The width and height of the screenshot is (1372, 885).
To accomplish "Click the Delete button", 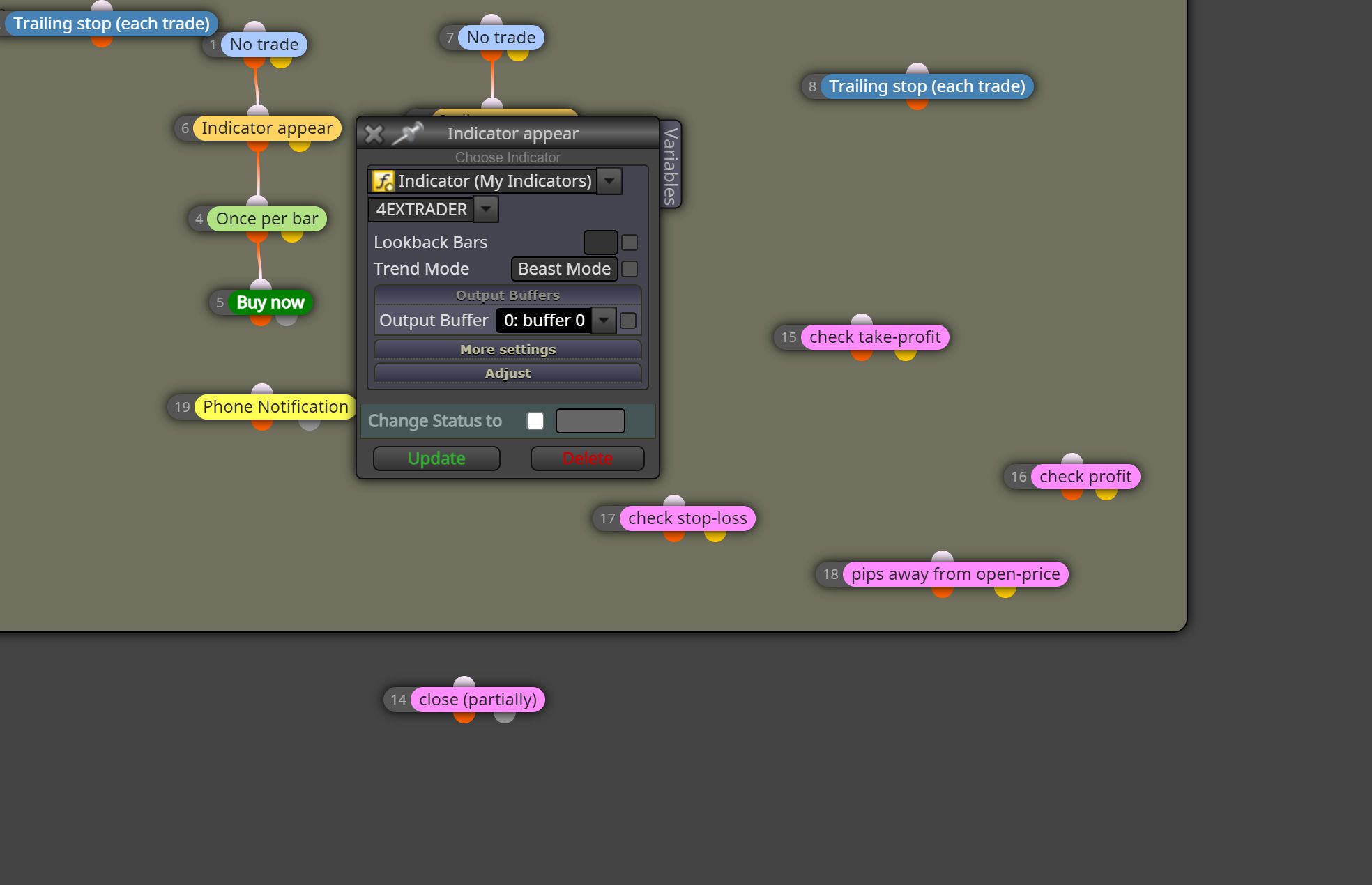I will 587,459.
